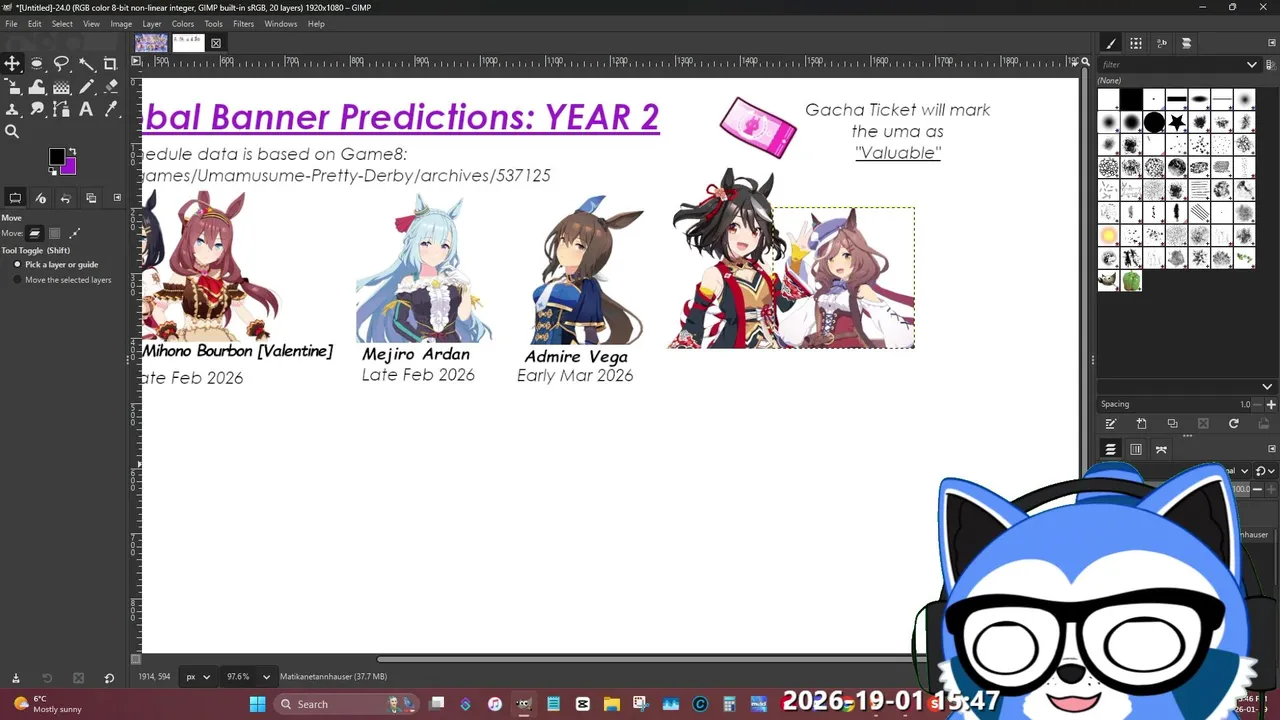Select the Crop tool
Viewport: 1280px width, 720px height.
pyautogui.click(x=110, y=63)
